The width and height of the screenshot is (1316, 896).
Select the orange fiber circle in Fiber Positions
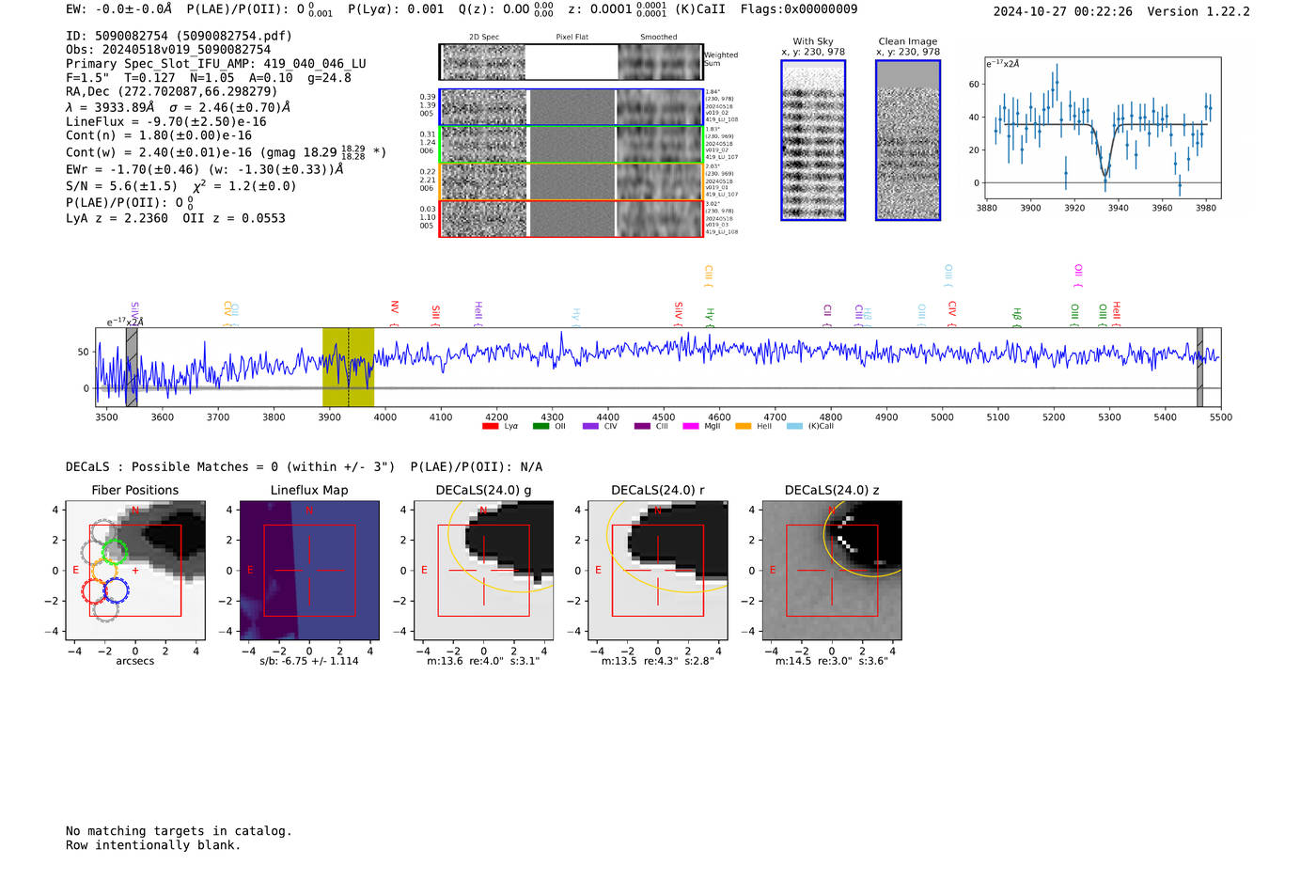(104, 571)
